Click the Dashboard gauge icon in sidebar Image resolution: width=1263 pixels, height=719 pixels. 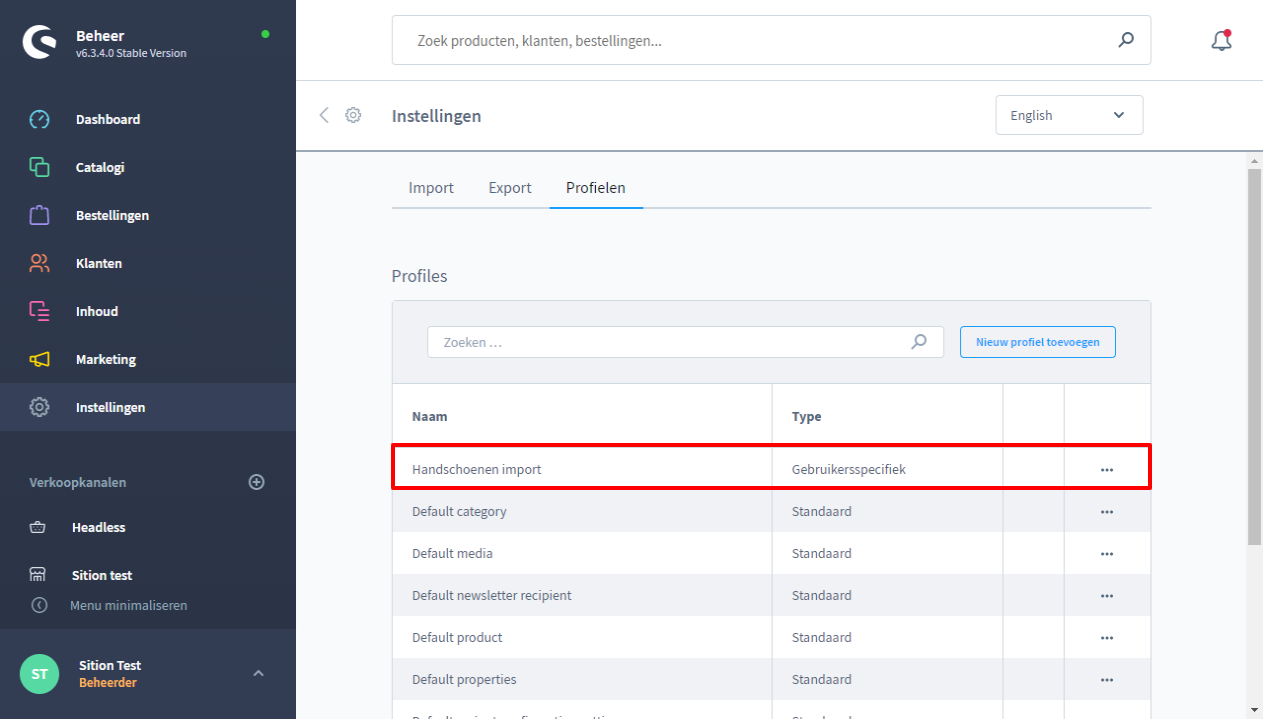(x=39, y=119)
